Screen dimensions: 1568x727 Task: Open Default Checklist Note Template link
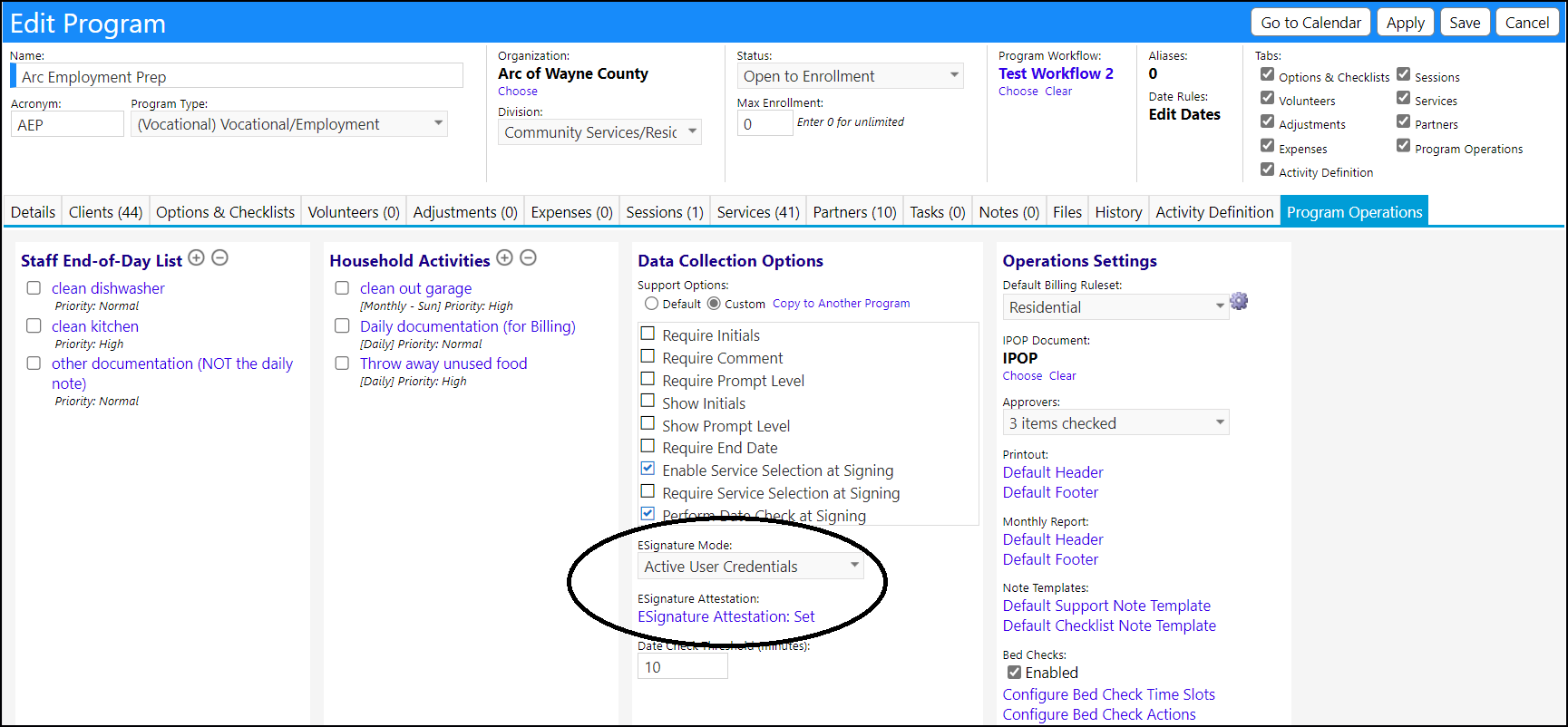(1109, 625)
